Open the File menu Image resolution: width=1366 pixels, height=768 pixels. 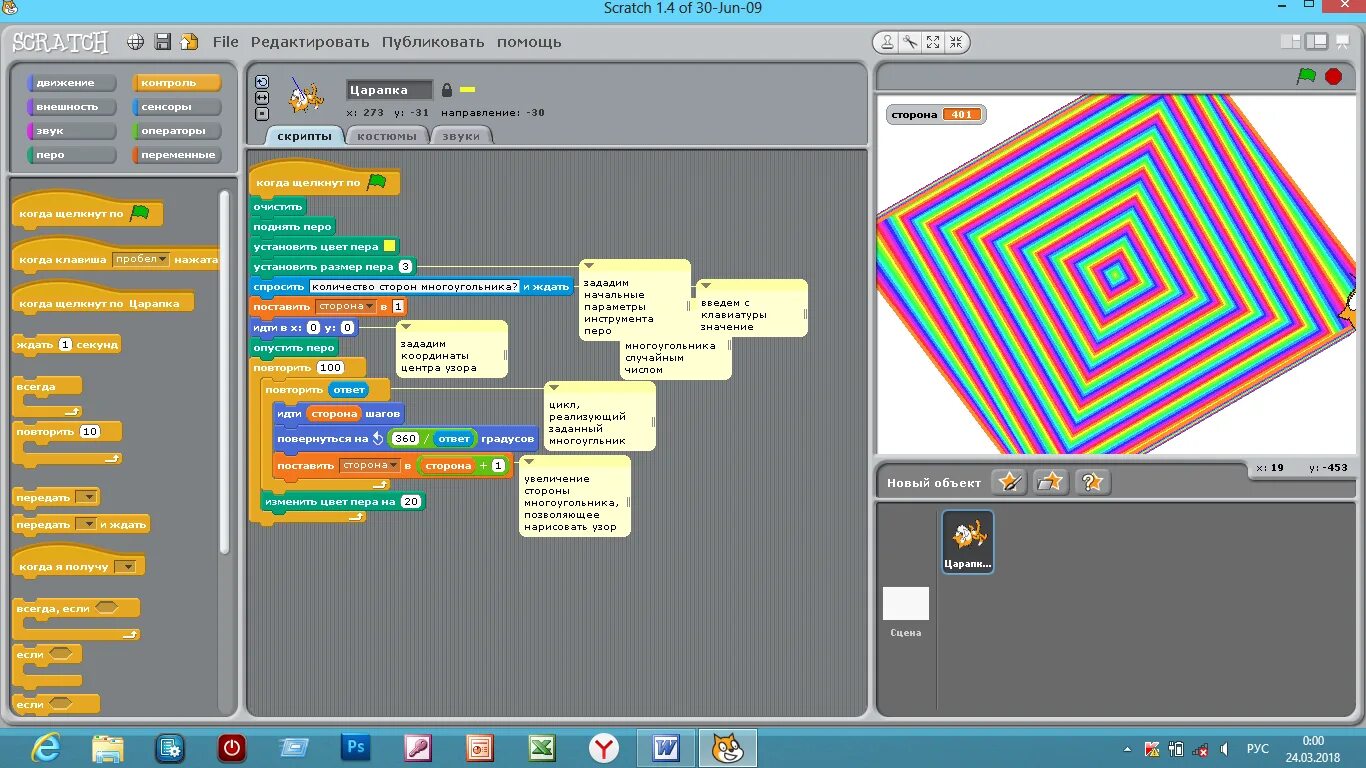[x=226, y=42]
